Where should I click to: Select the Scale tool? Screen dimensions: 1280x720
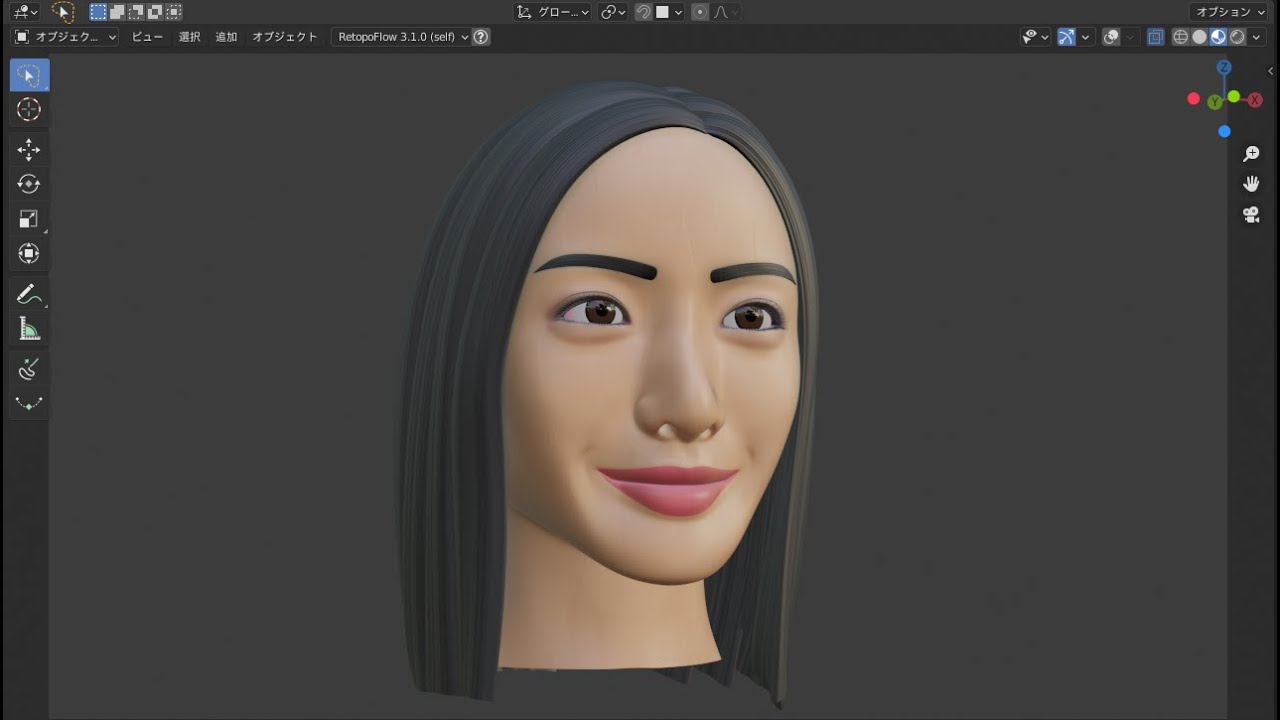[x=29, y=219]
